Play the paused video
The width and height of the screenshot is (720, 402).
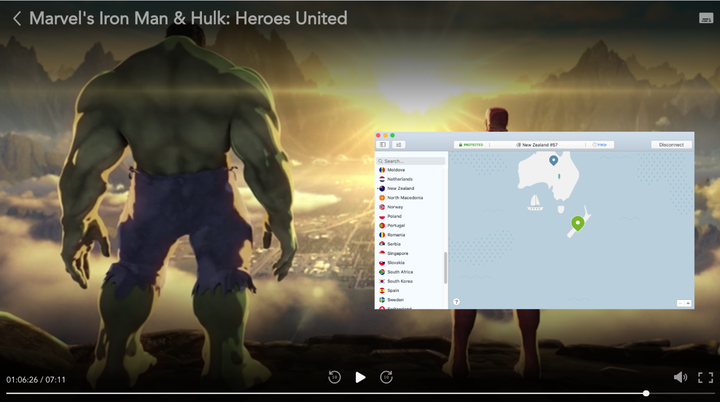tap(360, 377)
